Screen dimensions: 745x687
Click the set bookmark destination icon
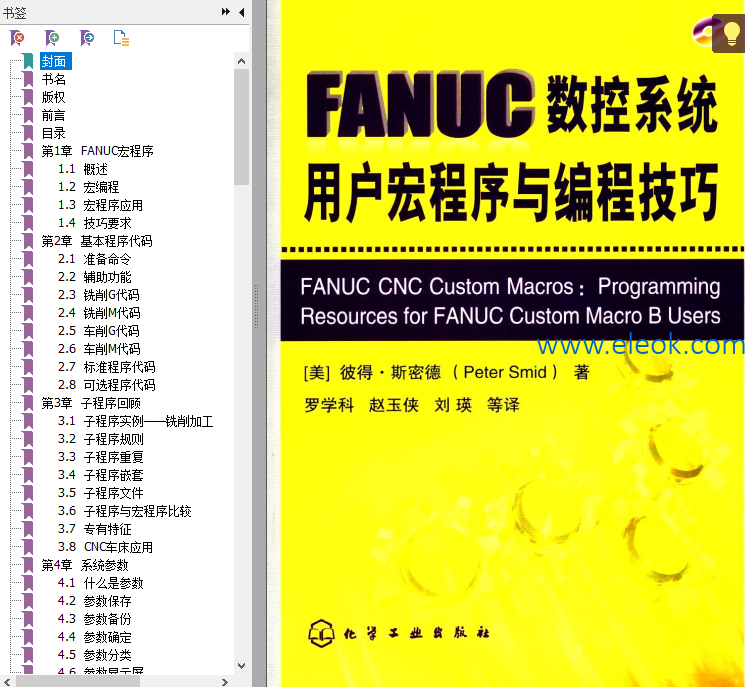pos(87,38)
